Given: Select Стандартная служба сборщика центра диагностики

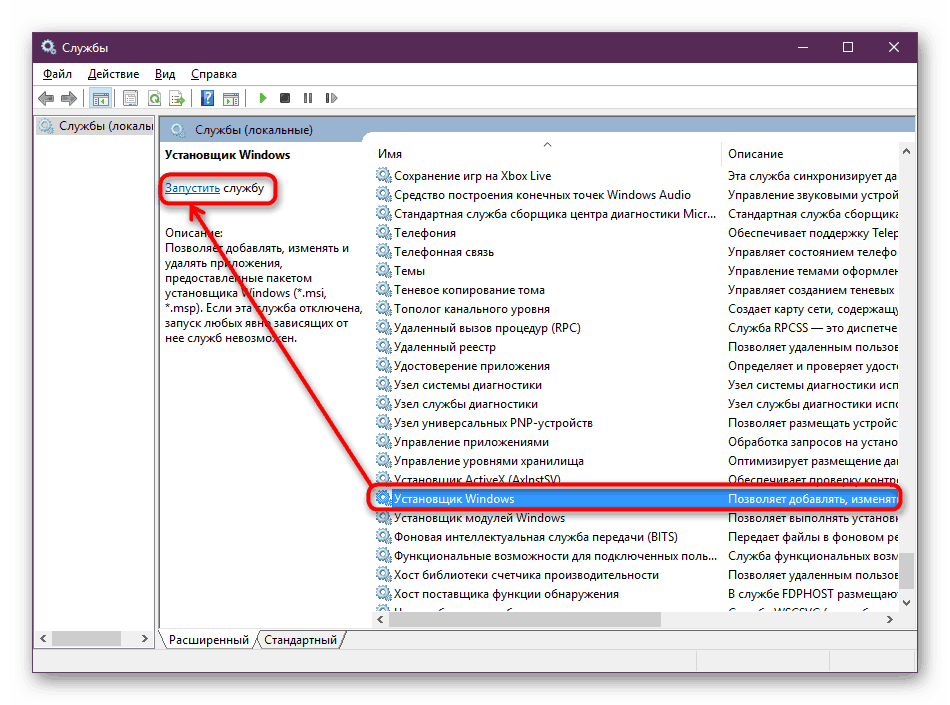Looking at the screenshot, I should point(554,214).
